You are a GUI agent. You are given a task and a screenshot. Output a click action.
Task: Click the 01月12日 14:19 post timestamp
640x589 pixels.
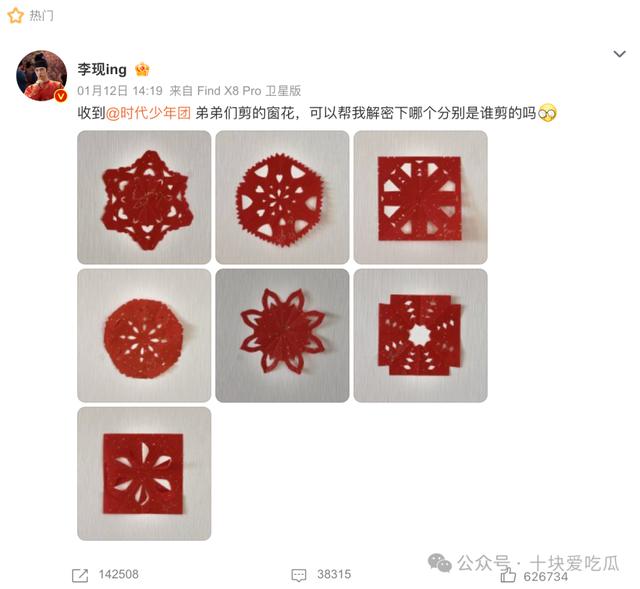click(x=120, y=91)
